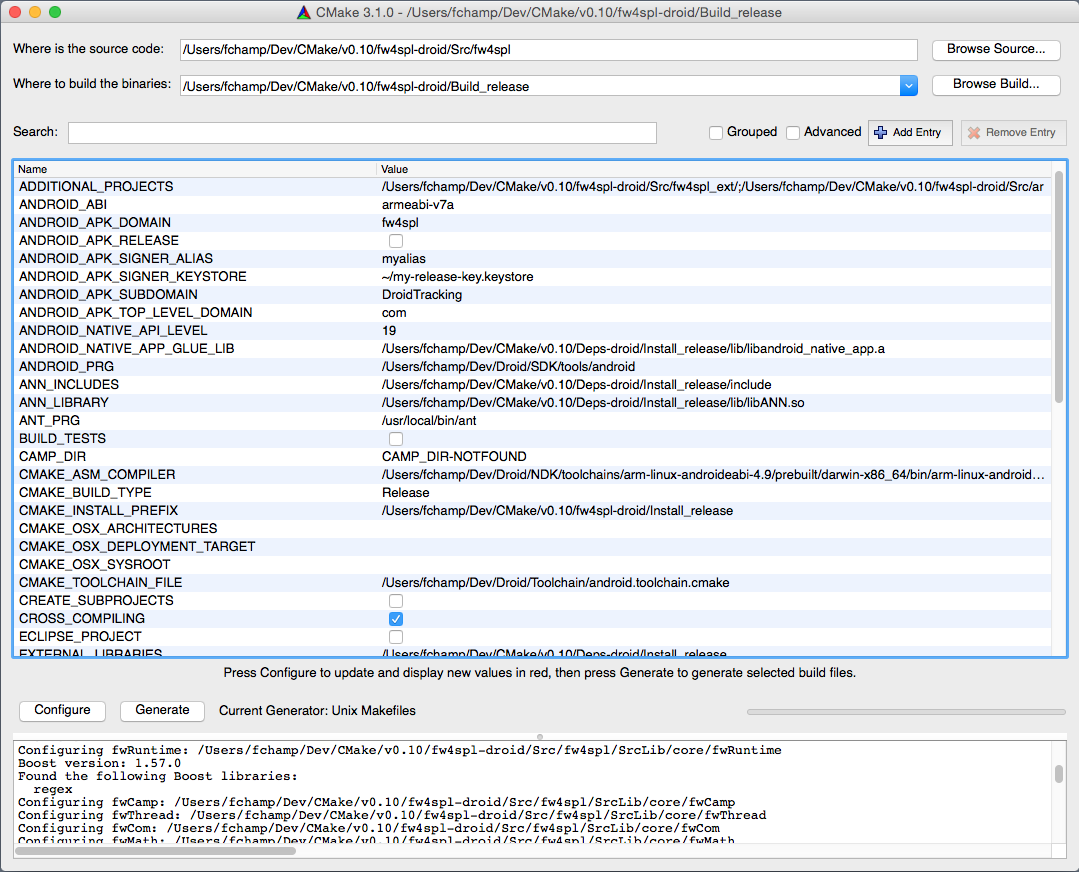The height and width of the screenshot is (872, 1079).
Task: Click the libANN.so library path value
Action: [593, 403]
